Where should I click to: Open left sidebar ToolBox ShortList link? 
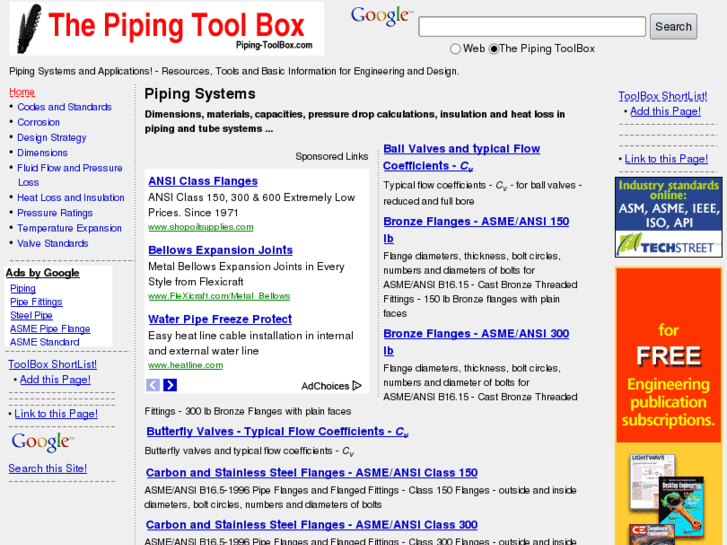pos(52,365)
